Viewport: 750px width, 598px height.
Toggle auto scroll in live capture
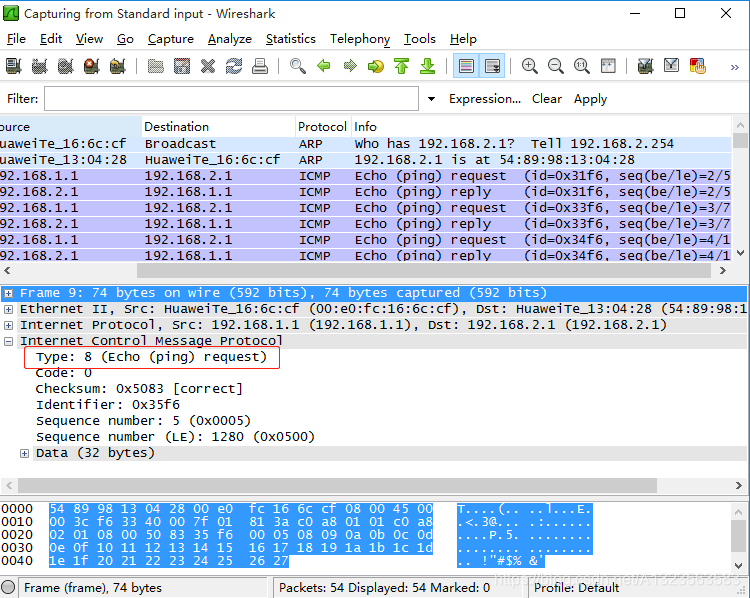click(x=492, y=66)
